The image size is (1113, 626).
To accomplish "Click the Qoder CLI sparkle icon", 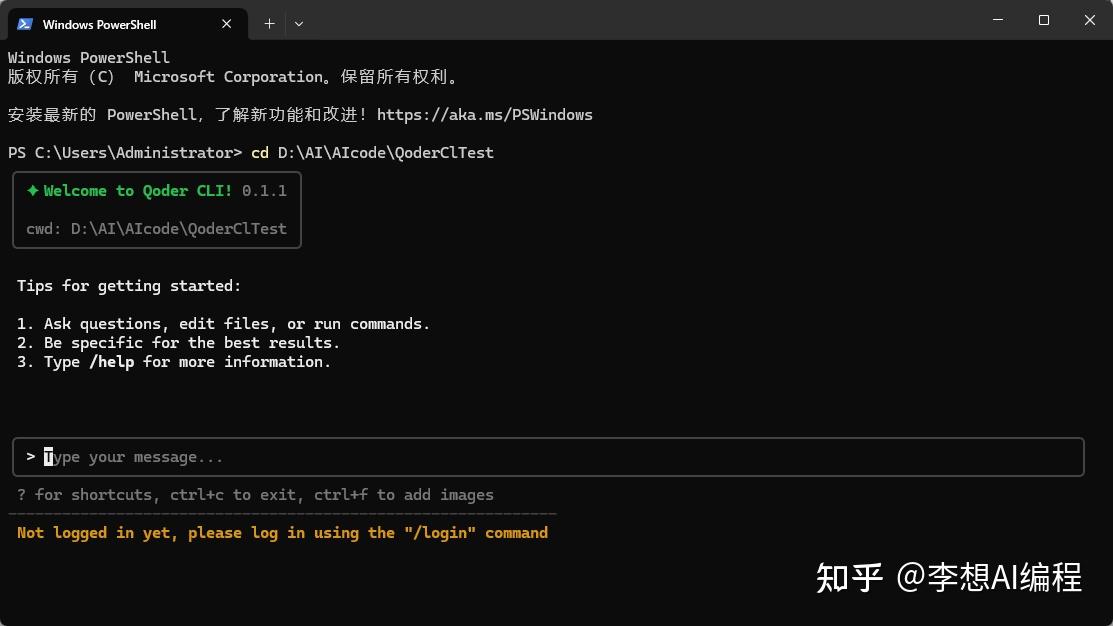I will [x=31, y=190].
